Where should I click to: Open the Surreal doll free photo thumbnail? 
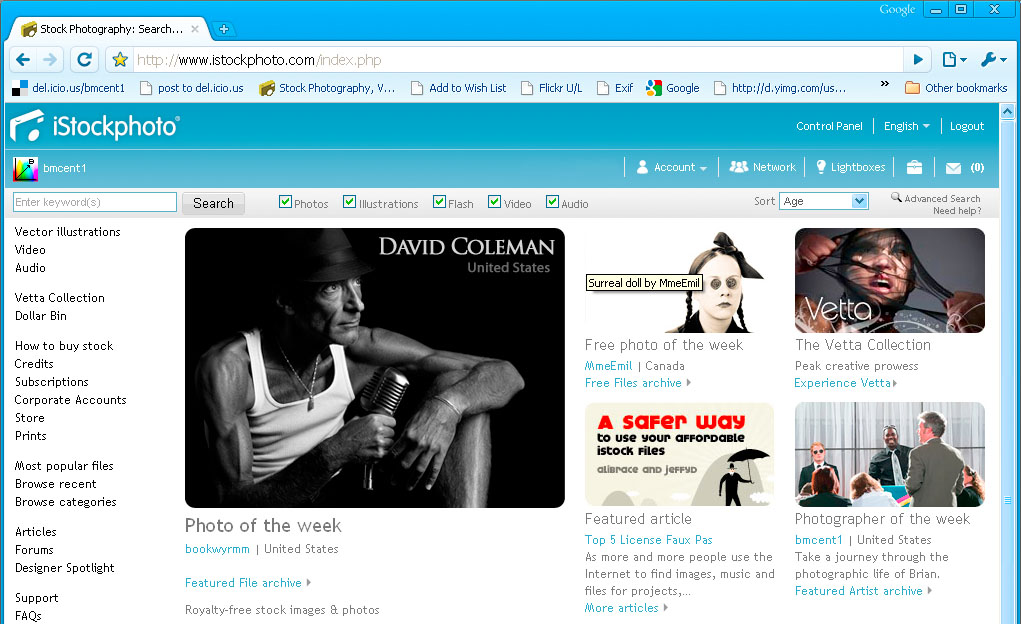point(679,280)
